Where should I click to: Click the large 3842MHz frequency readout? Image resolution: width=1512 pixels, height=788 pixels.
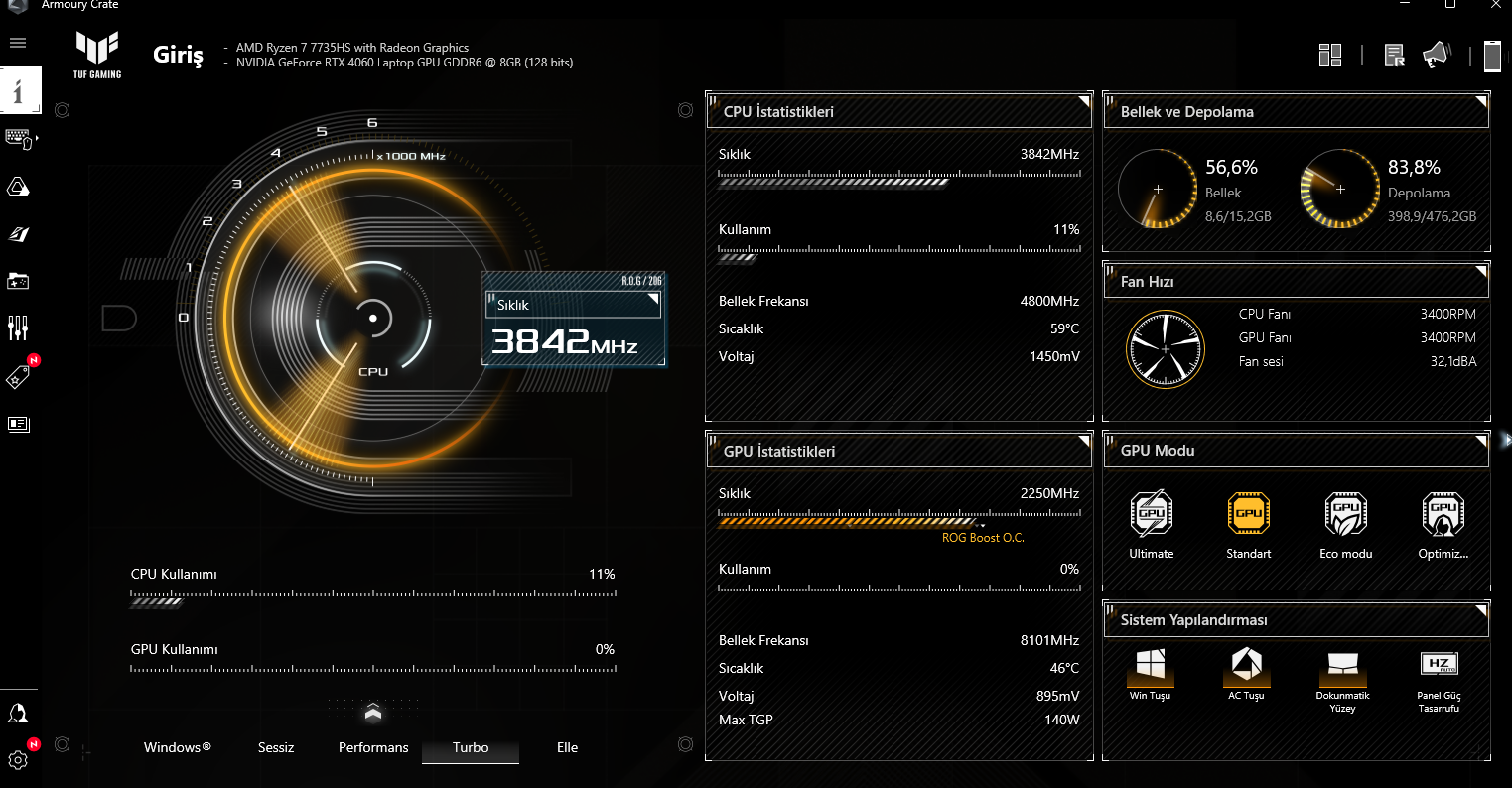tap(565, 342)
